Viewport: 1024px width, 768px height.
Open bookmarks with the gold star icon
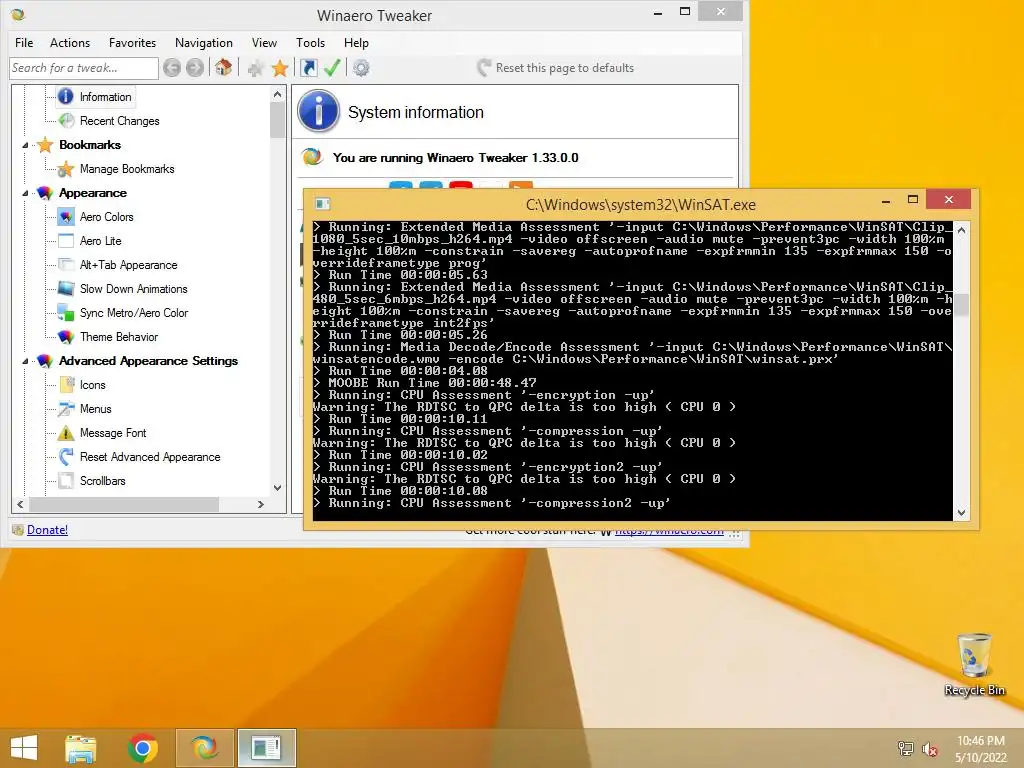(x=280, y=68)
